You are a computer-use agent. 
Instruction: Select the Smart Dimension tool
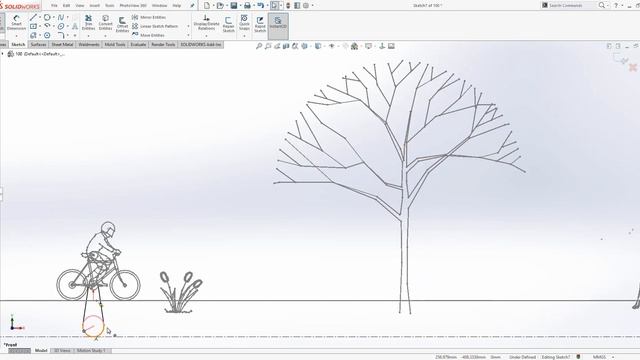tap(16, 23)
